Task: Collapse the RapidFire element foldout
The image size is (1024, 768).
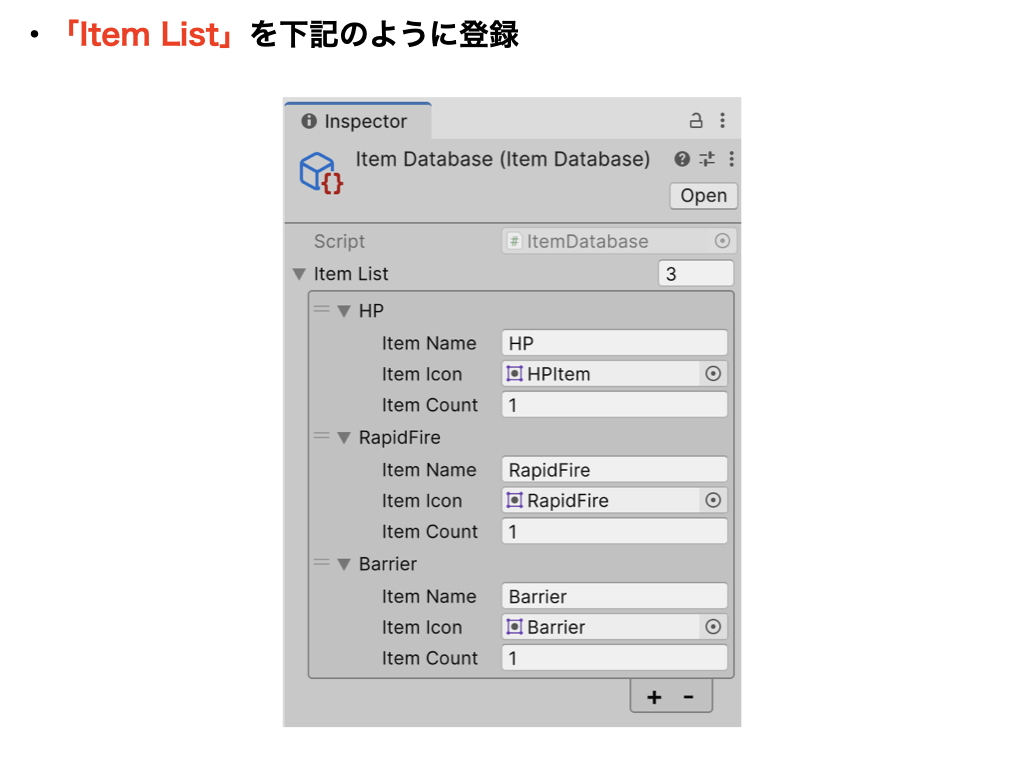Action: pyautogui.click(x=344, y=438)
